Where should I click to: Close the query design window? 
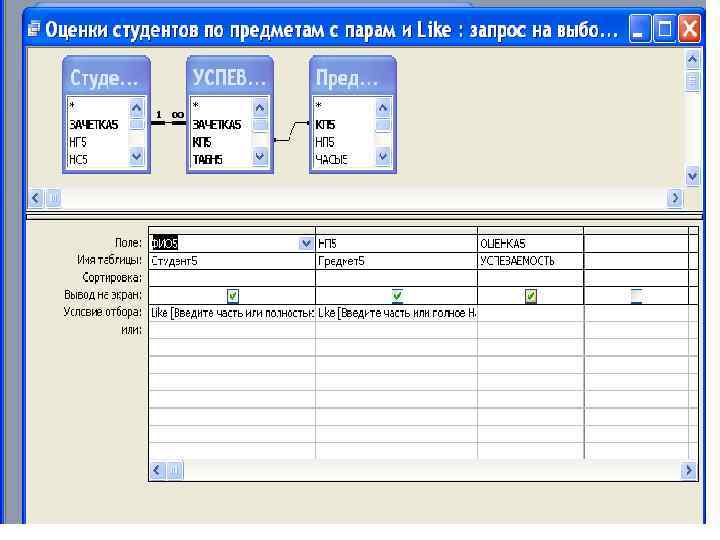689,29
